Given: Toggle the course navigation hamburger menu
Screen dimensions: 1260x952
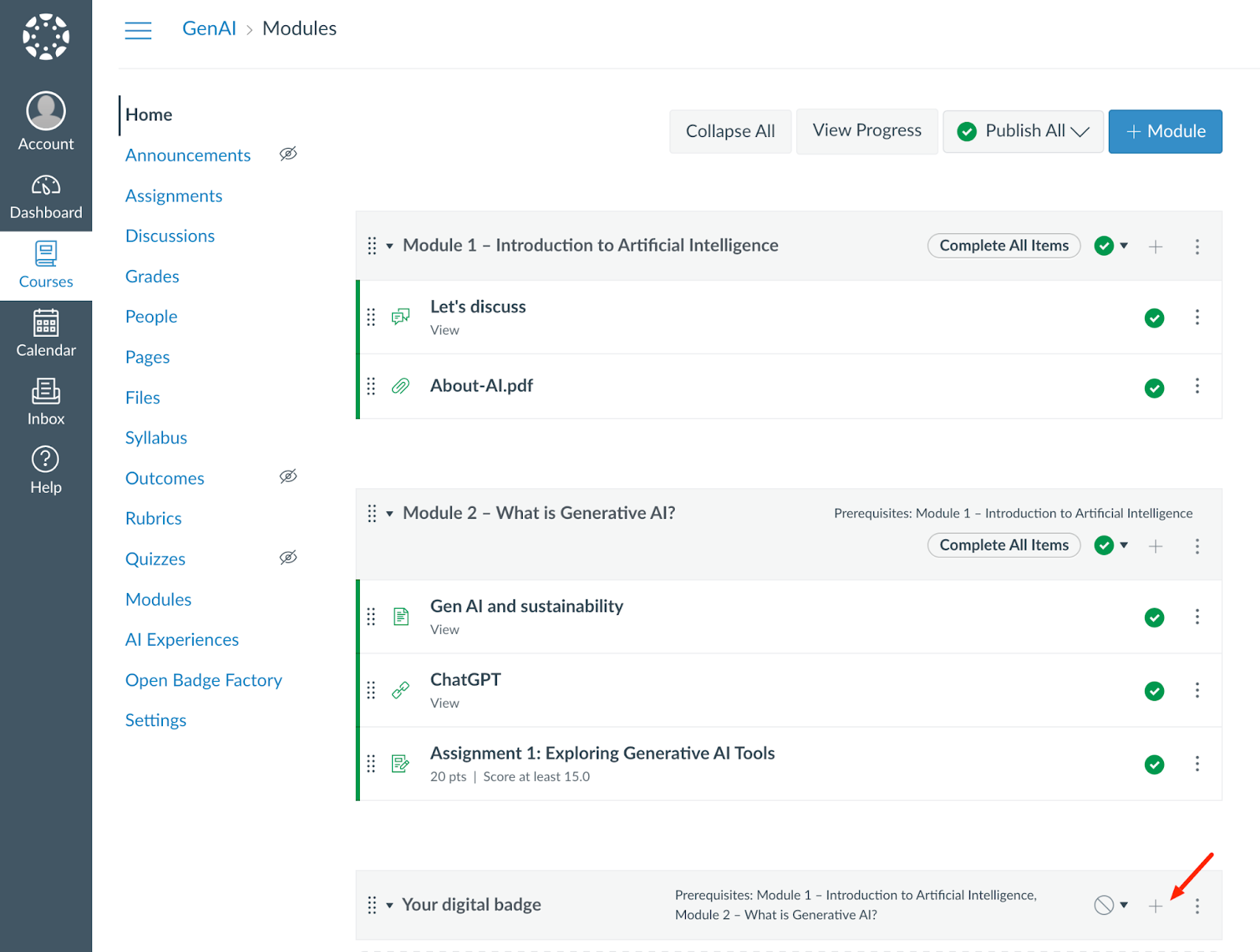Looking at the screenshot, I should 138,30.
